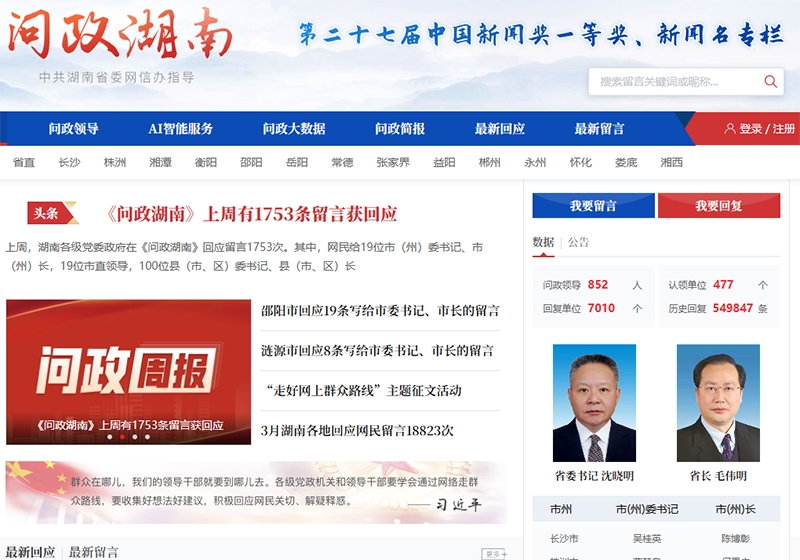
Task: Click the red 我要回复 button
Action: pos(719,206)
